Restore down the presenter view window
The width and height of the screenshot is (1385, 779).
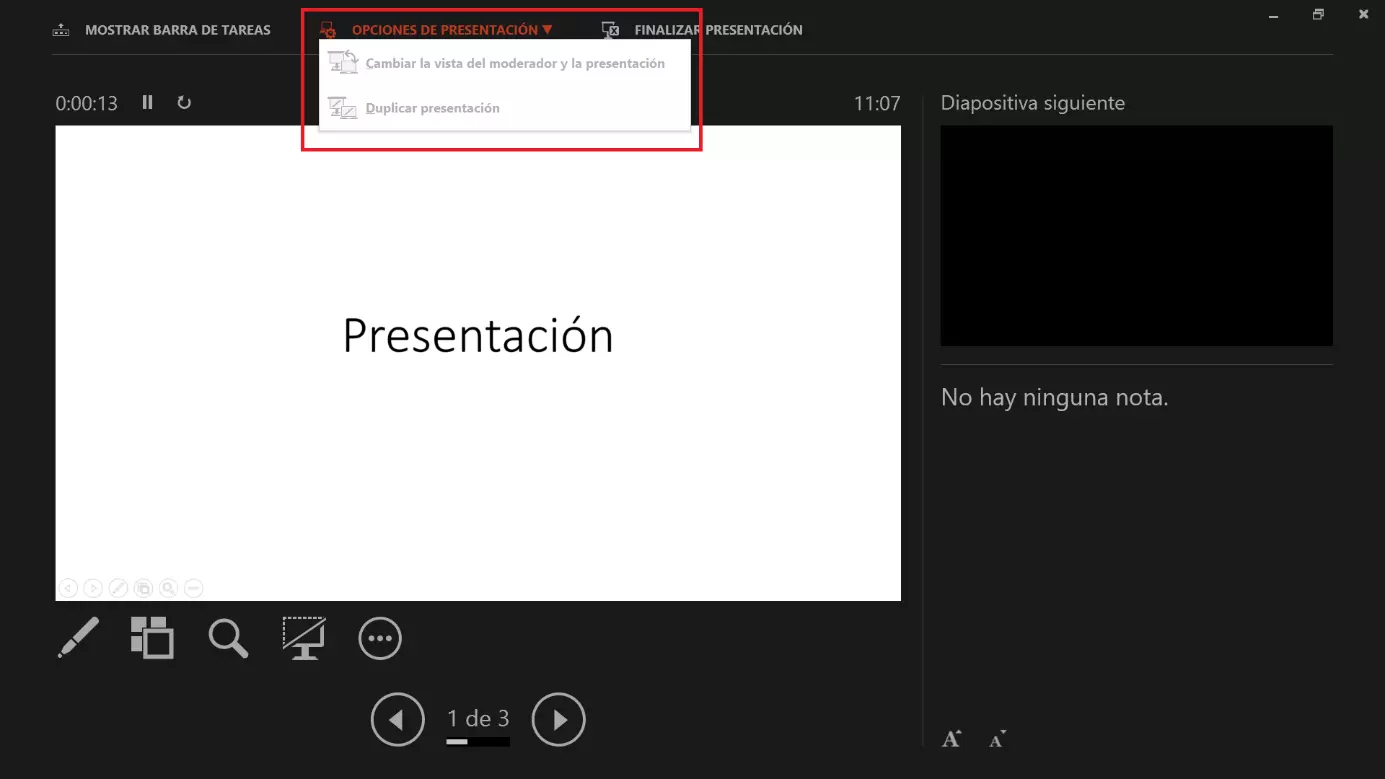(1318, 14)
